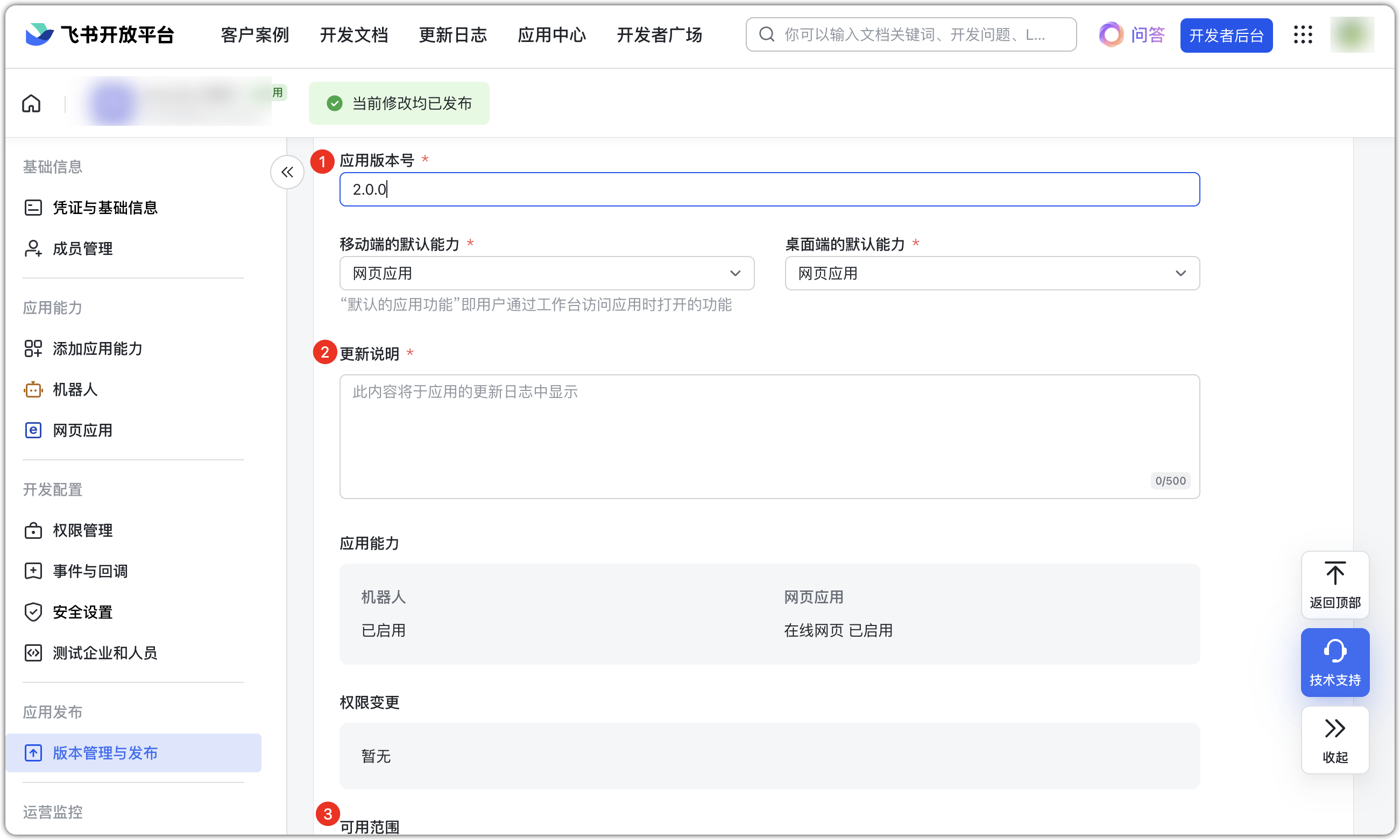Screen dimensions: 1400x840
Task: Click the 测试企业和人员 sidebar icon
Action: [x=33, y=653]
